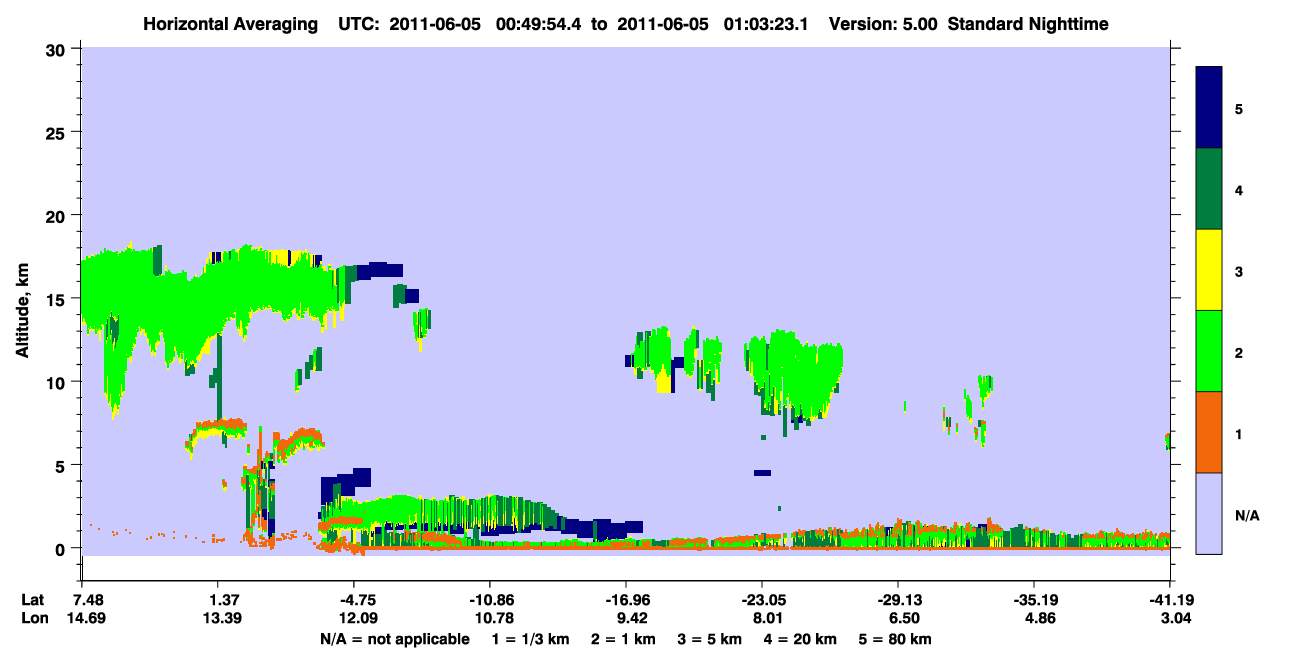Click the latitude value '-16.96'
This screenshot has width=1300, height=667.
tap(626, 600)
